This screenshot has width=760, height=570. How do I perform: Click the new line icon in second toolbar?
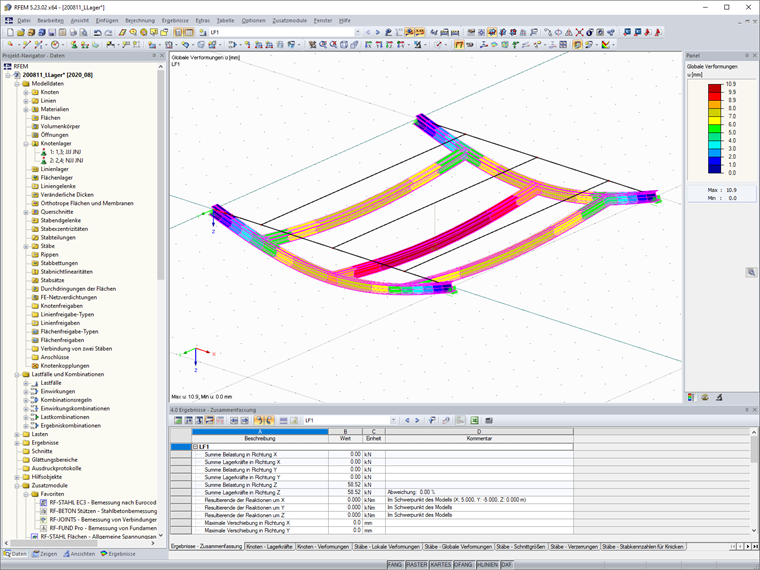[x=26, y=45]
